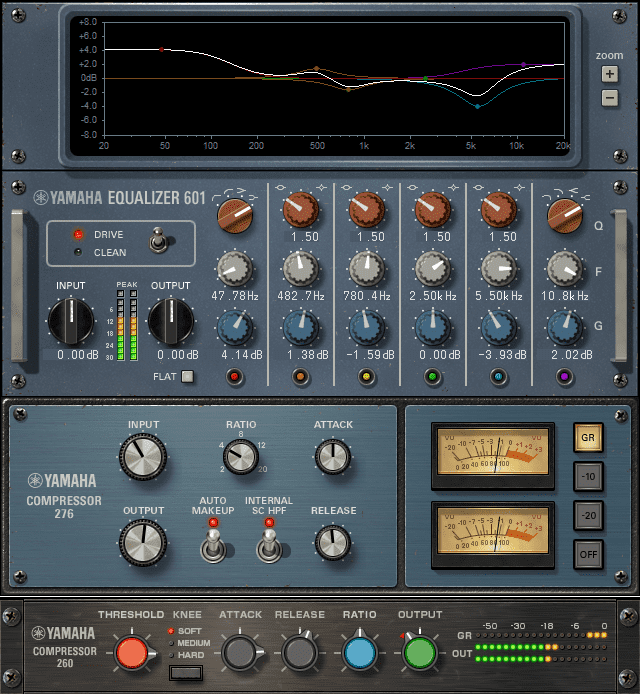This screenshot has width=640, height=694.
Task: Click the Compressor 260 ATTACK knob
Action: [239, 653]
